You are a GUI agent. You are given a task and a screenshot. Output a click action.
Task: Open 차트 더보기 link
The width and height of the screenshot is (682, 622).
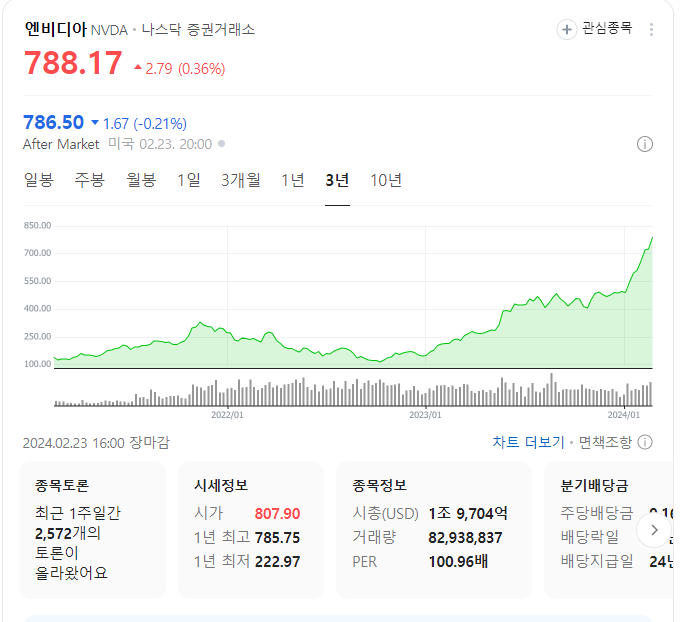tap(528, 442)
